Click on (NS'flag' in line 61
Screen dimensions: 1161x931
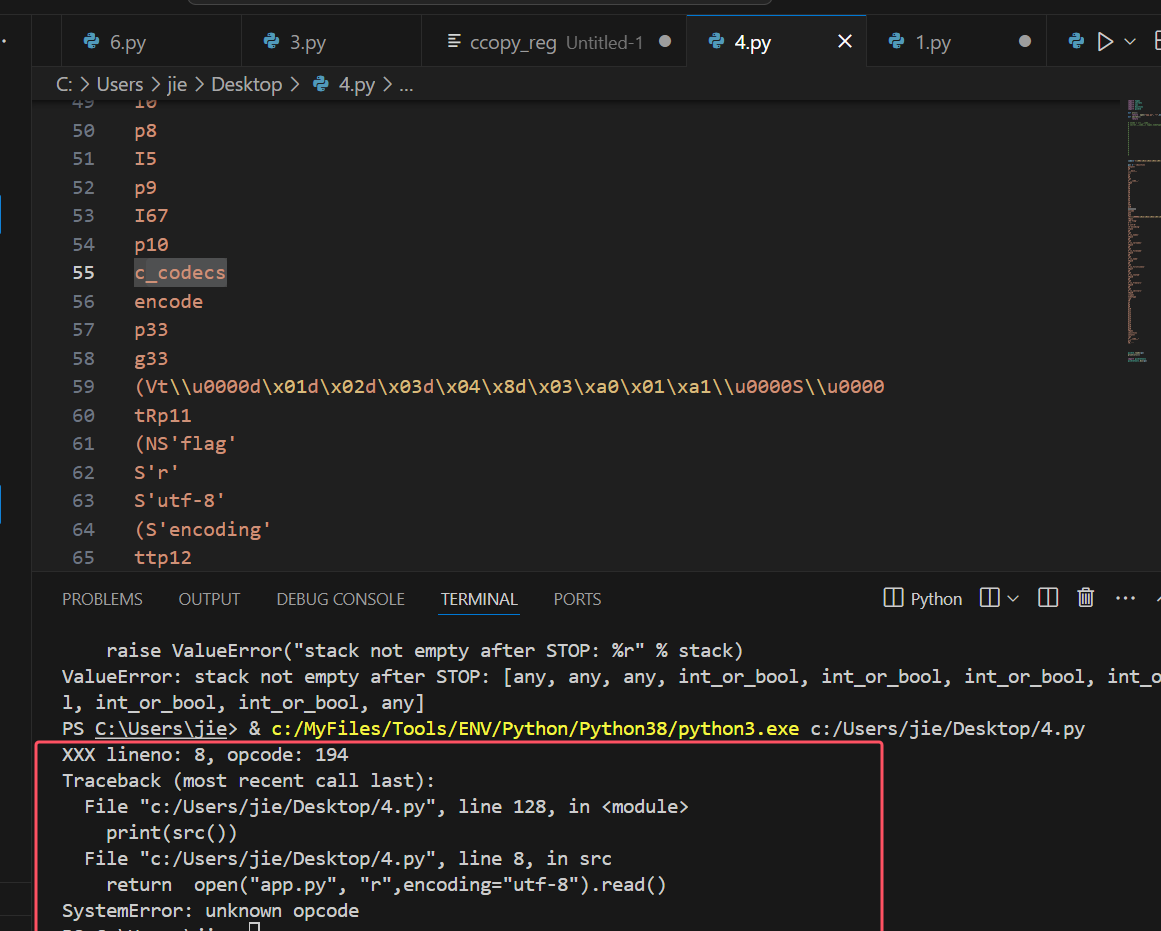185,444
